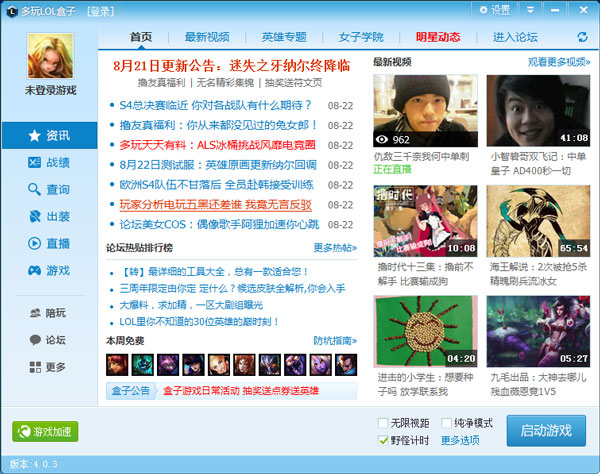Play the 10:08 撸时代 video thumbnail
This screenshot has width=600, height=474.
[x=426, y=221]
